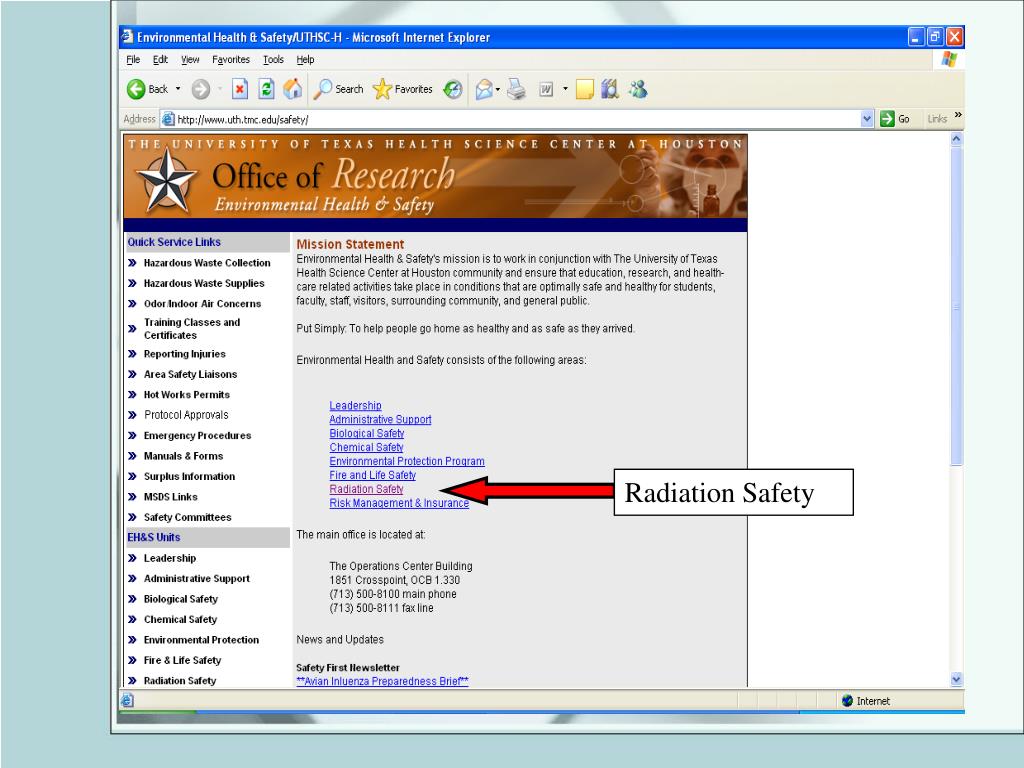The width and height of the screenshot is (1024, 768).
Task: Go to the Home page icon
Action: [293, 89]
